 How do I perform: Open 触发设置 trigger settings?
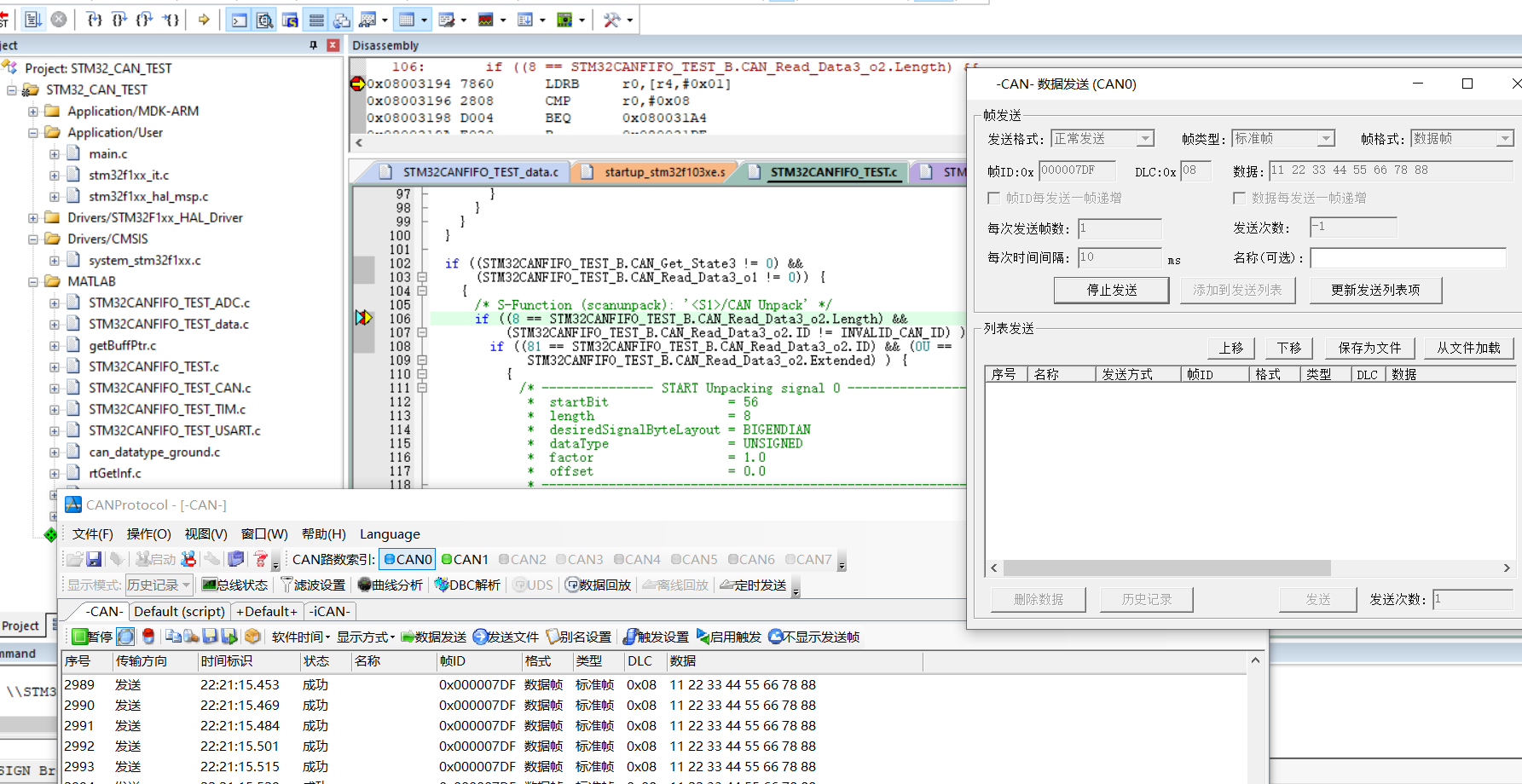[656, 637]
